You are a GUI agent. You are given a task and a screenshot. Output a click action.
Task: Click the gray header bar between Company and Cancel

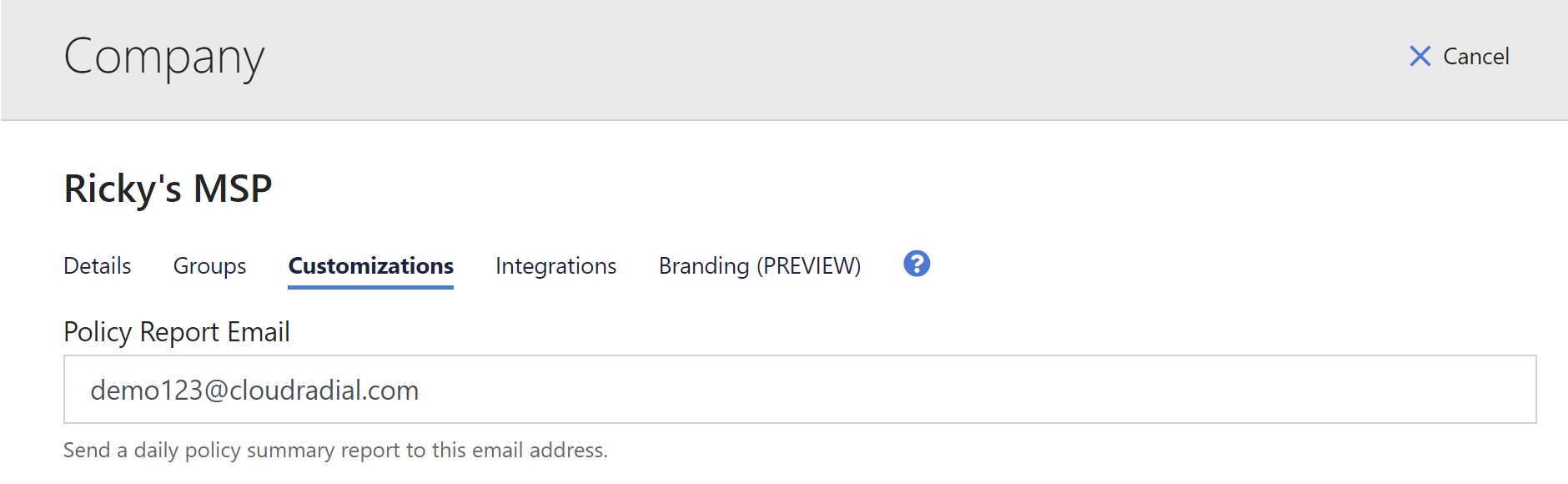point(834,58)
